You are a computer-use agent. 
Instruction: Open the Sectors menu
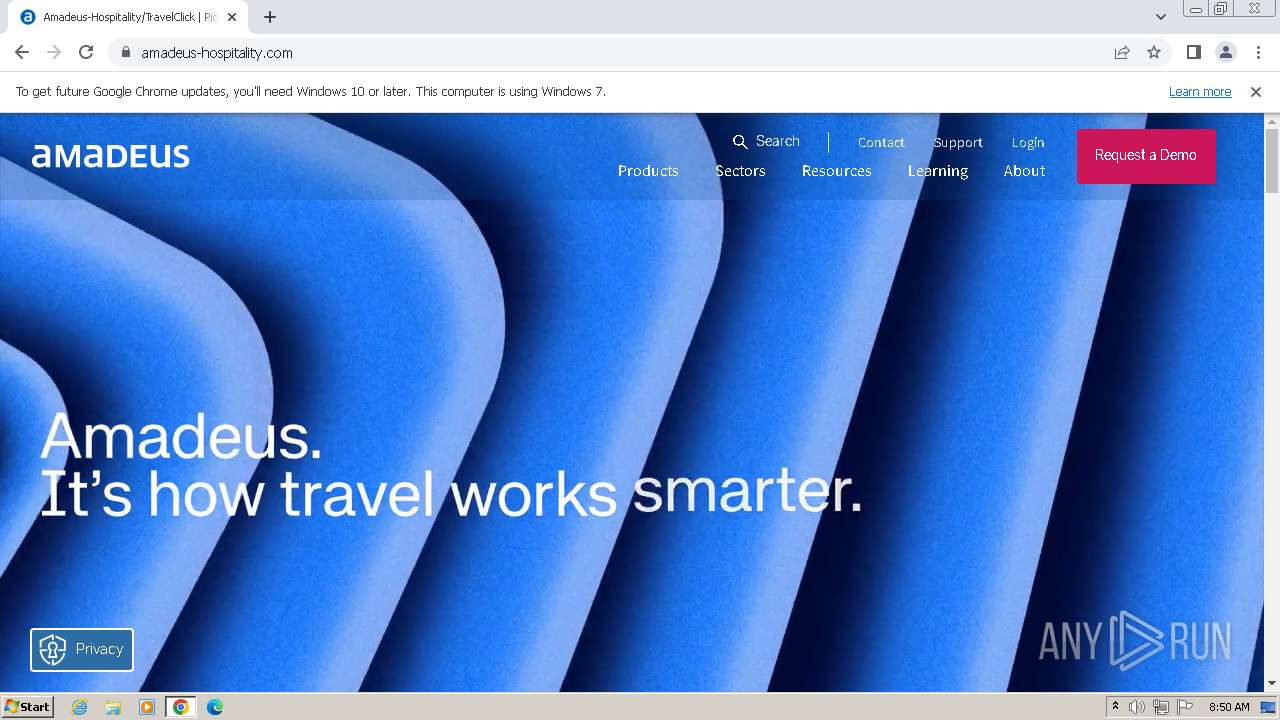740,171
